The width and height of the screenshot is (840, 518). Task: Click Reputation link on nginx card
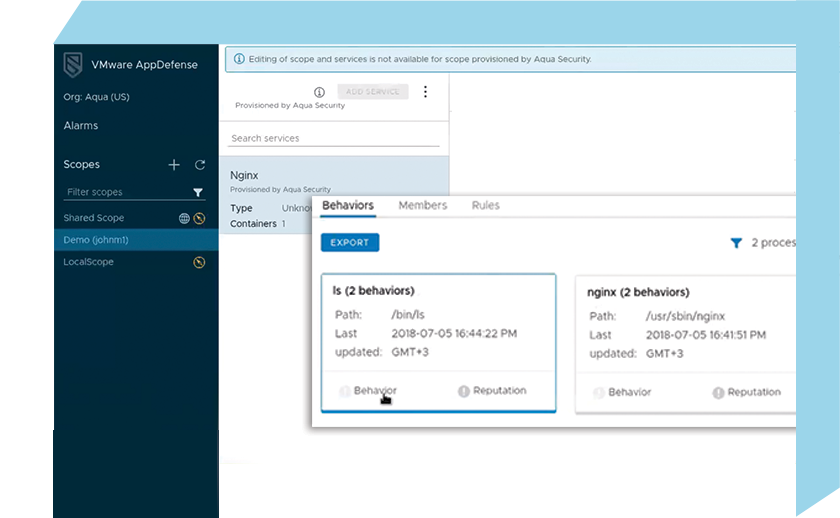[754, 392]
